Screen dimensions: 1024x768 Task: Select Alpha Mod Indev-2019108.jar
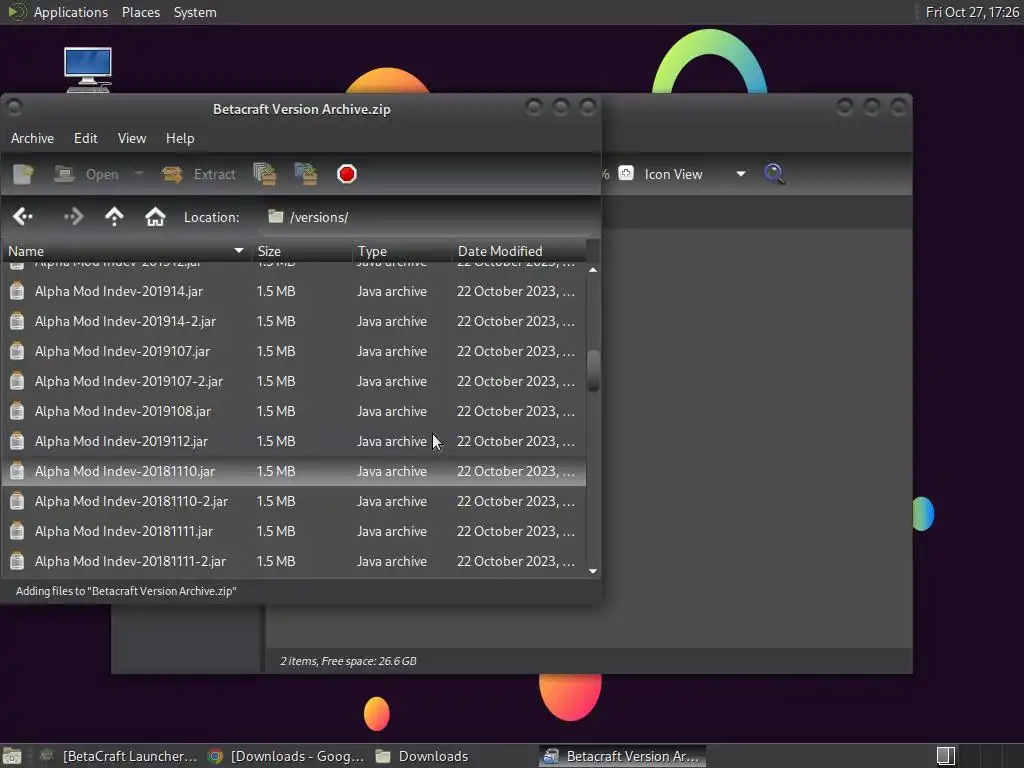coord(293,411)
